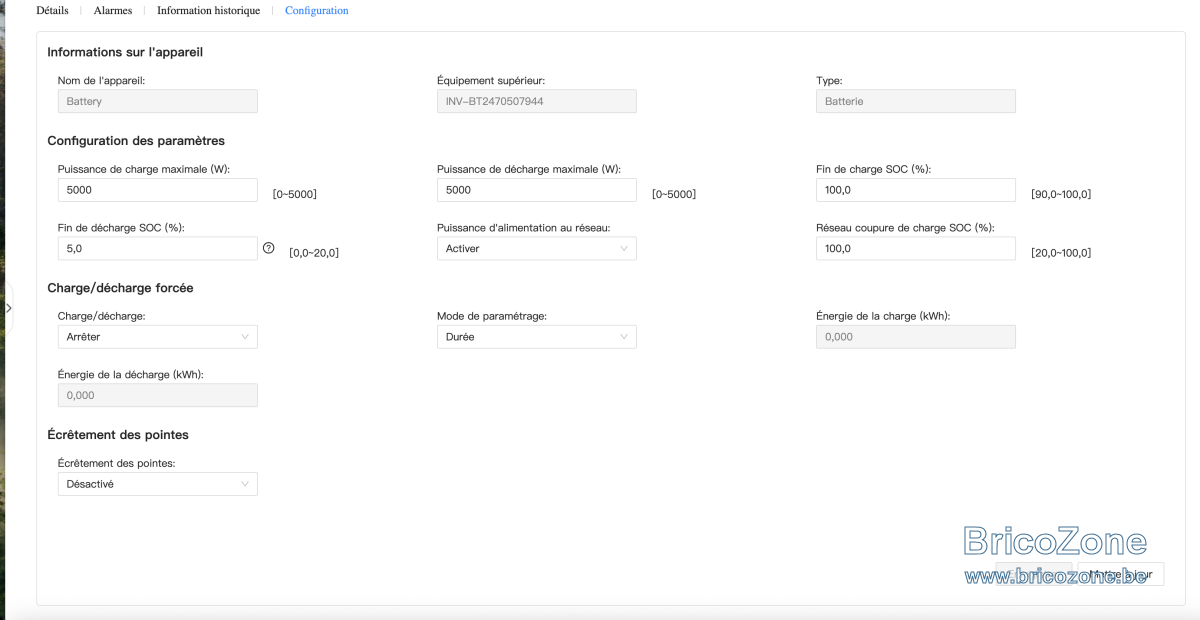Viewport: 1200px width, 620px height.
Task: Click the Énergie de la charge field
Action: pyautogui.click(x=916, y=337)
